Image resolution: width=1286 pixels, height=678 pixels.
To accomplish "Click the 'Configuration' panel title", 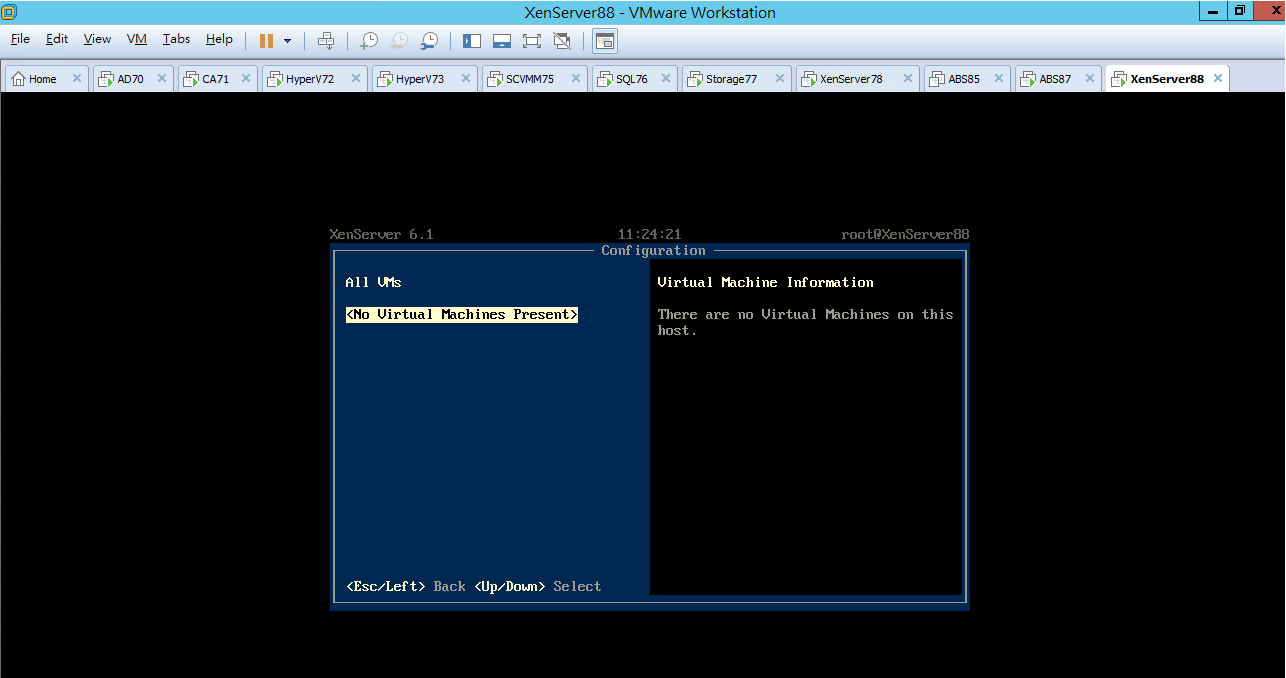I will click(x=654, y=251).
